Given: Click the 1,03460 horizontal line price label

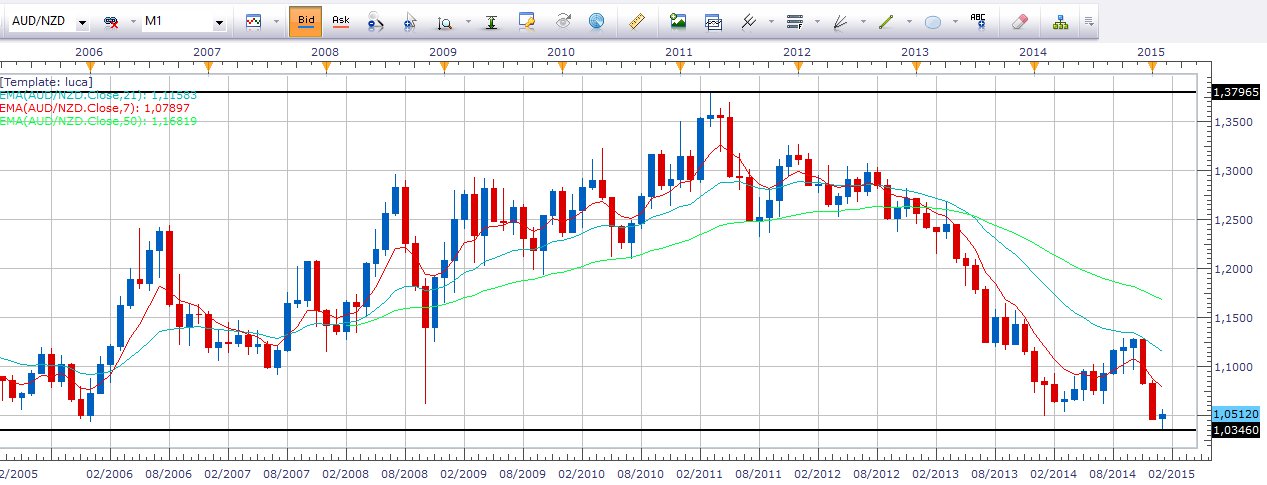Looking at the screenshot, I should (x=1234, y=430).
